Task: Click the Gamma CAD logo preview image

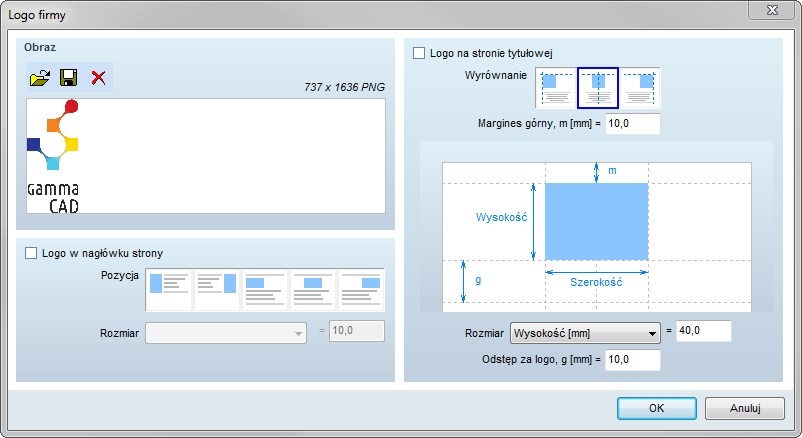Action: point(53,156)
